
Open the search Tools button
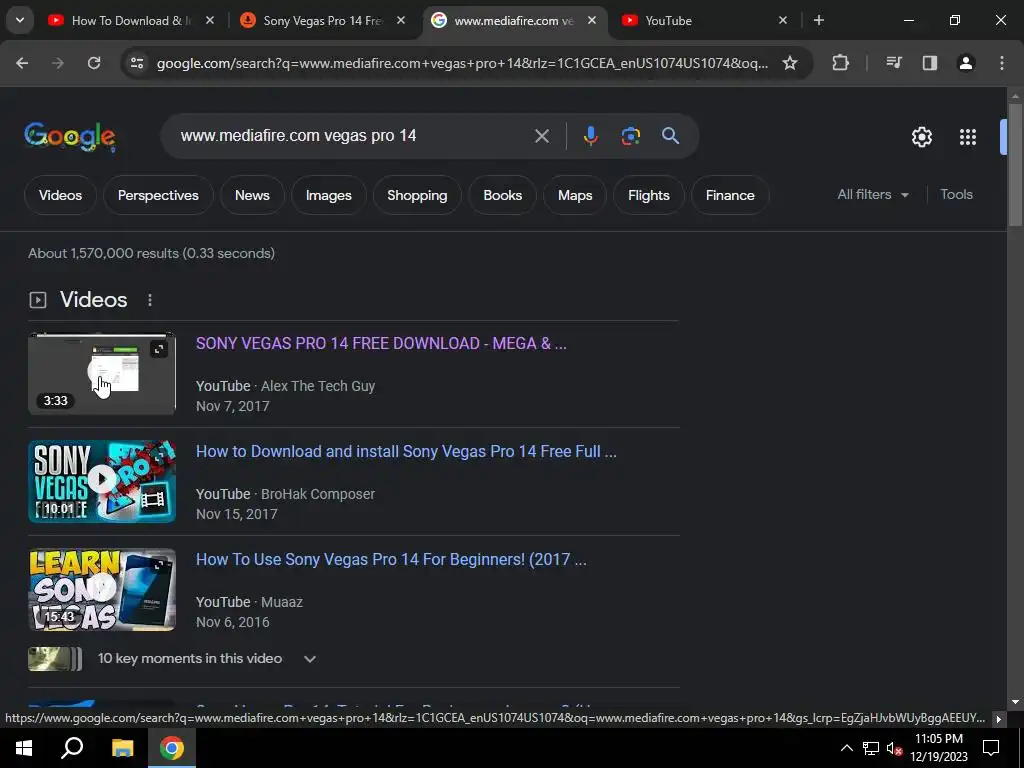[956, 195]
